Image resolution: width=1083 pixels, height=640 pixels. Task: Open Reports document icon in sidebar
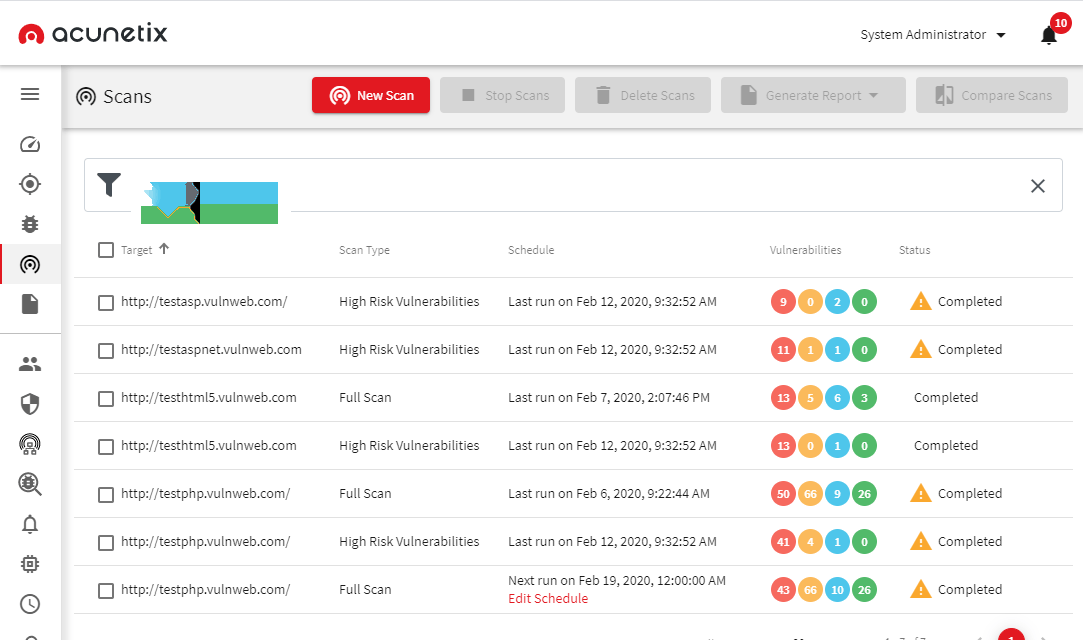tap(30, 304)
